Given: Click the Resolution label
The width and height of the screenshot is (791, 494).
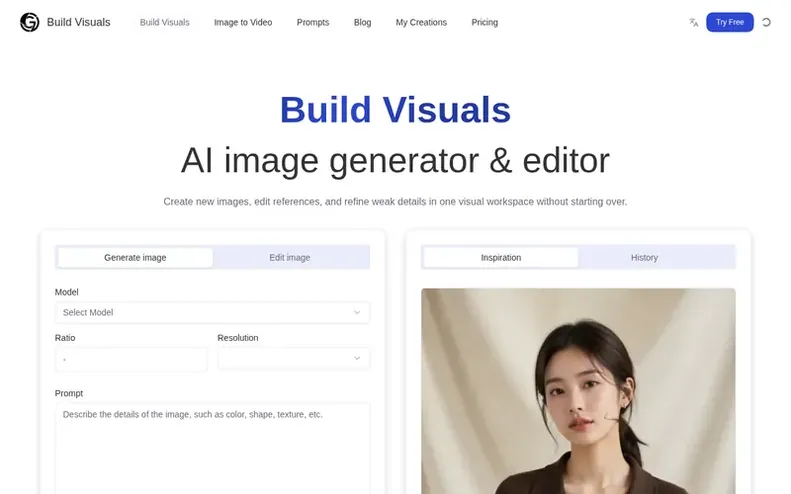Looking at the screenshot, I should [238, 338].
